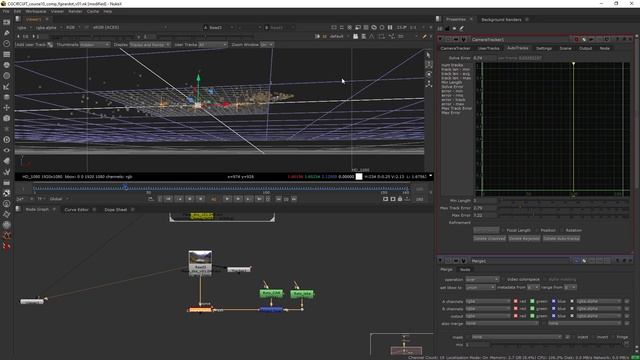Open the Merge nodes toolbar menu

(x=7, y=97)
